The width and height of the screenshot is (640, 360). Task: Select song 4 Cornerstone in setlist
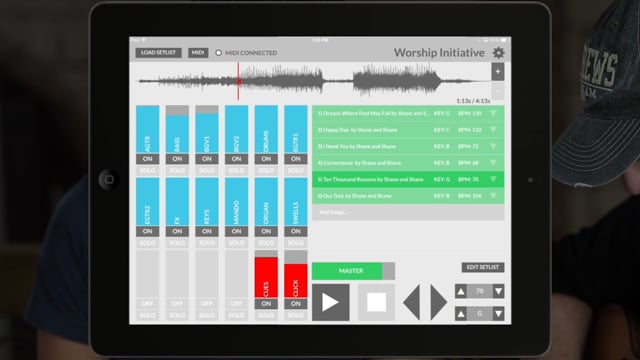pyautogui.click(x=408, y=163)
